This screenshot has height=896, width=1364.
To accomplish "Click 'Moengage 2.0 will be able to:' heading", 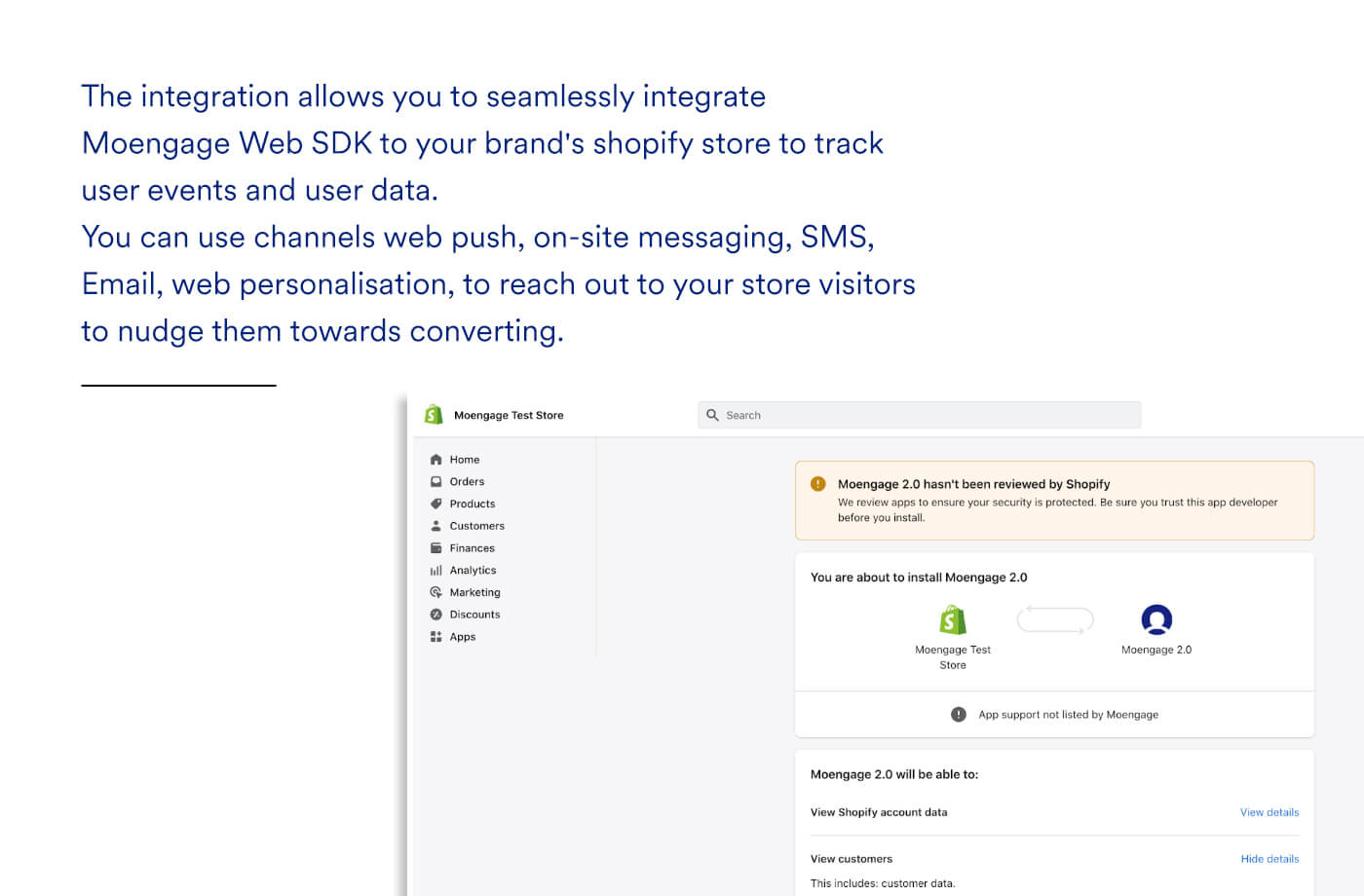I will (x=894, y=774).
